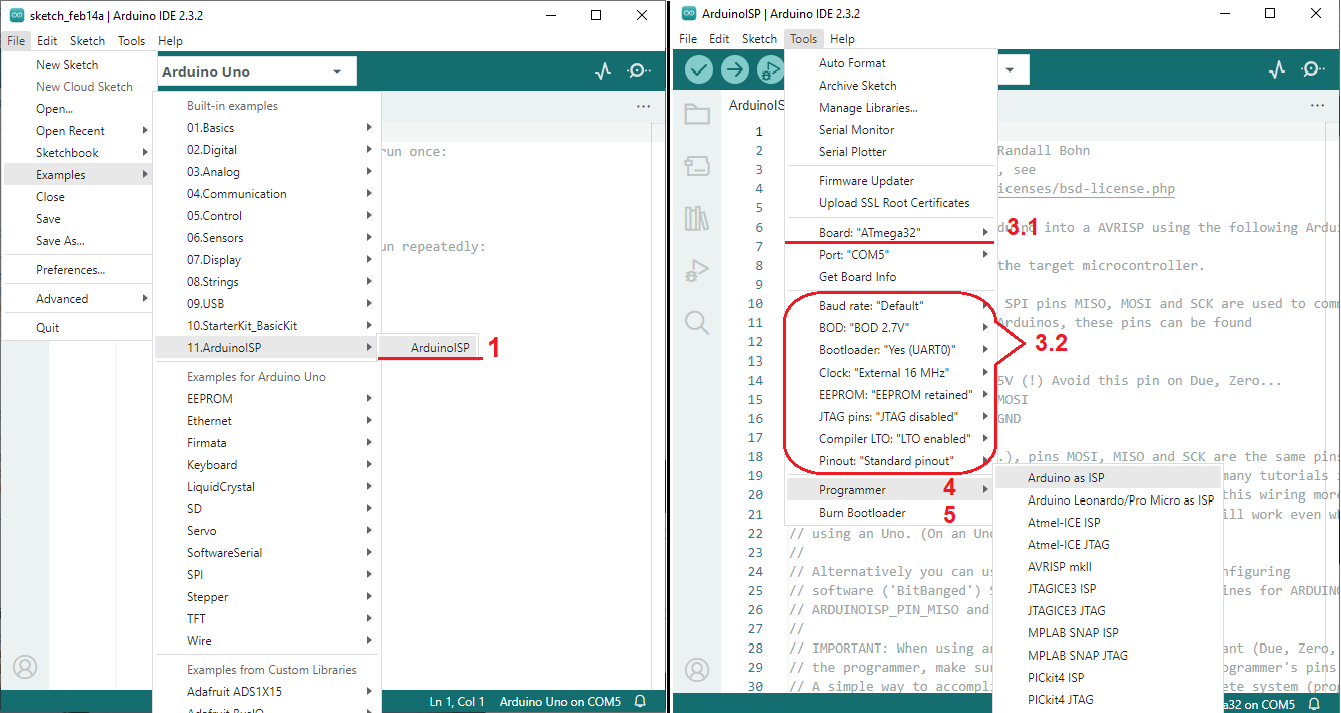Open the ArduinoISP example sketch entry

[439, 348]
